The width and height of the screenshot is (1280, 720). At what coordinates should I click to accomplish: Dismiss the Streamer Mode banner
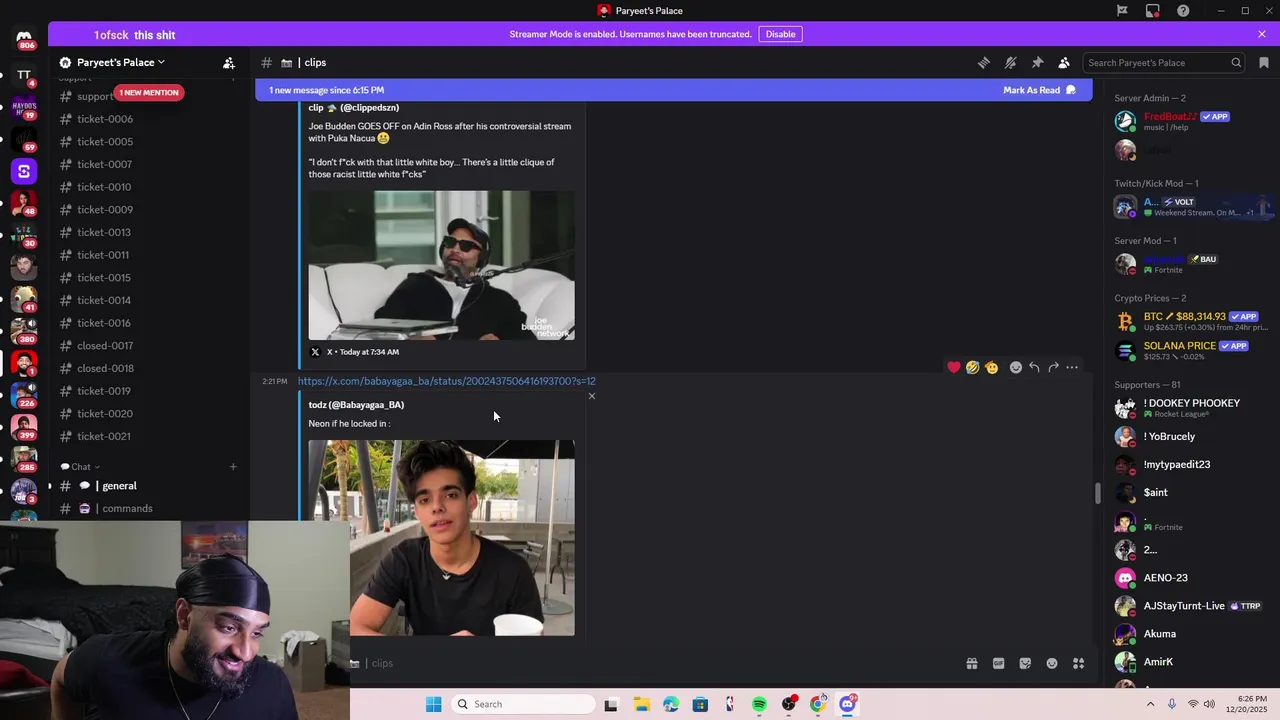coord(1262,34)
